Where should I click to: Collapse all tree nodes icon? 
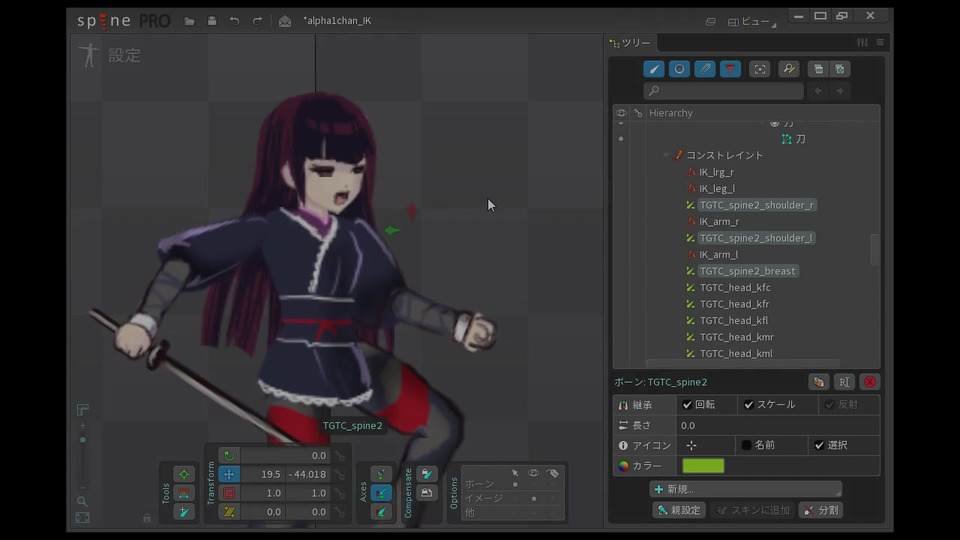click(819, 69)
